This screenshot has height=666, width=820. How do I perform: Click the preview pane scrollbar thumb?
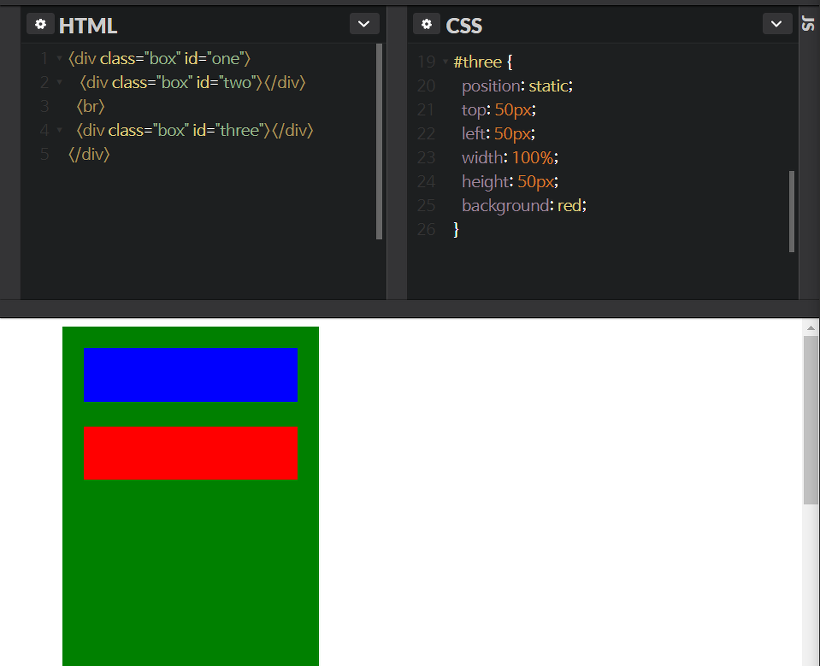[811, 420]
